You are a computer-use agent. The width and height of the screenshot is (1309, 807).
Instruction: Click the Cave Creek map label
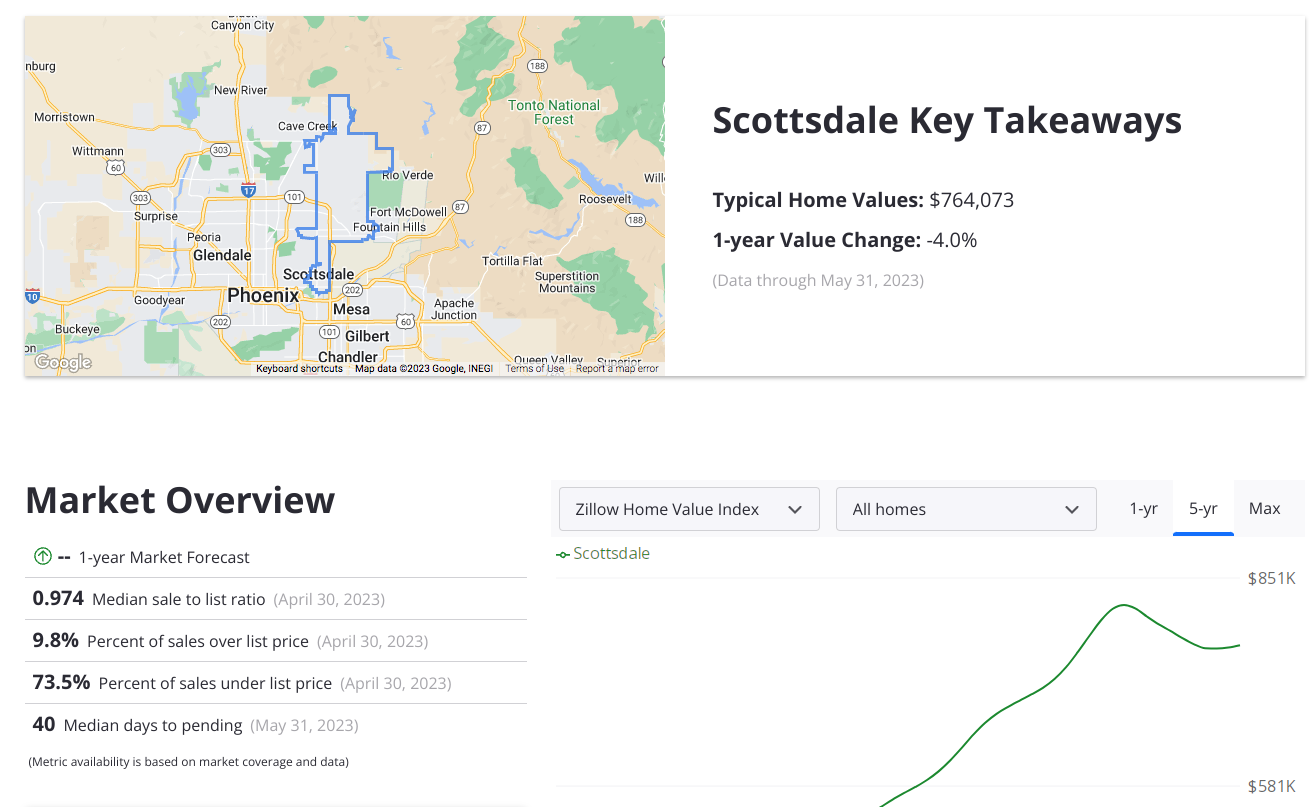coord(307,126)
